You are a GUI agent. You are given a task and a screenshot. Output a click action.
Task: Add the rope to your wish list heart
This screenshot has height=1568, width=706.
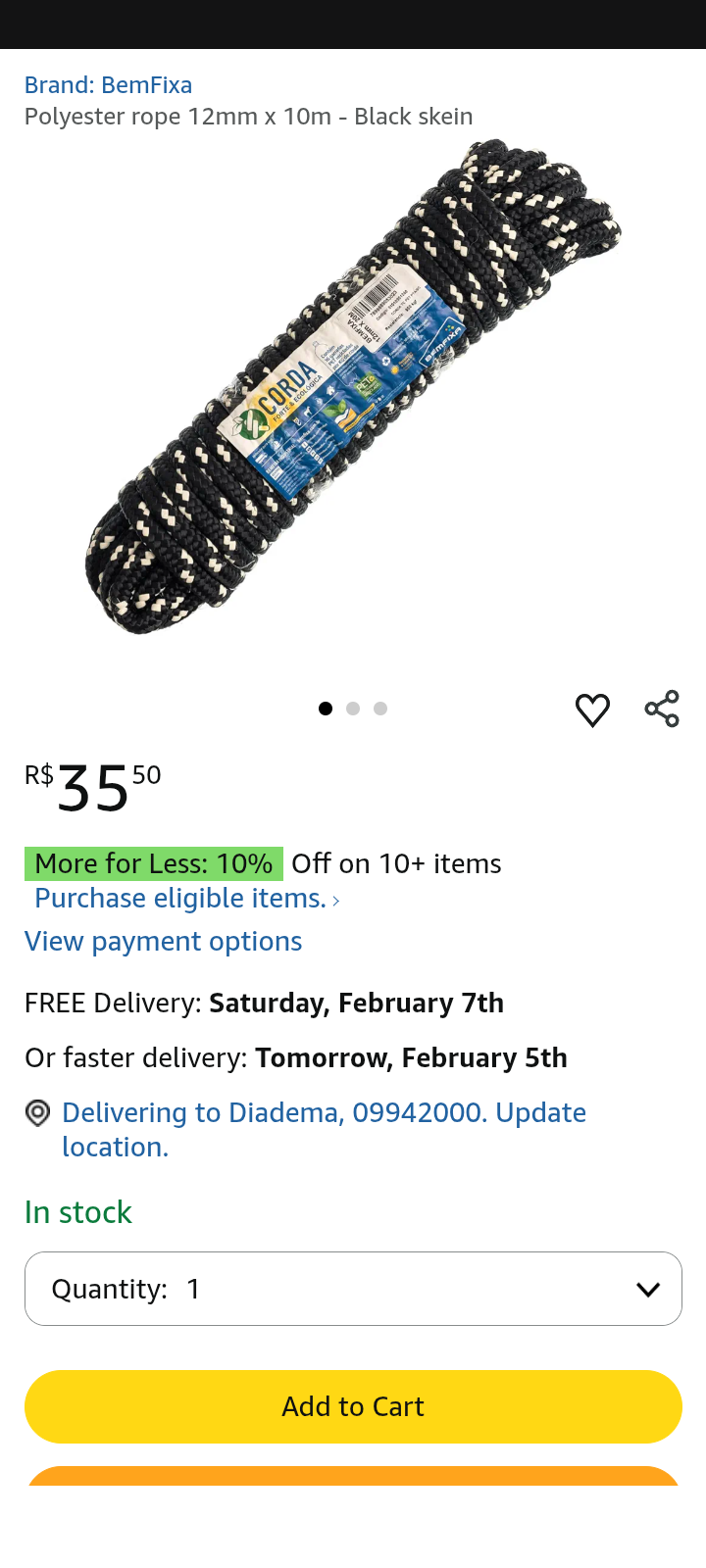coord(592,709)
